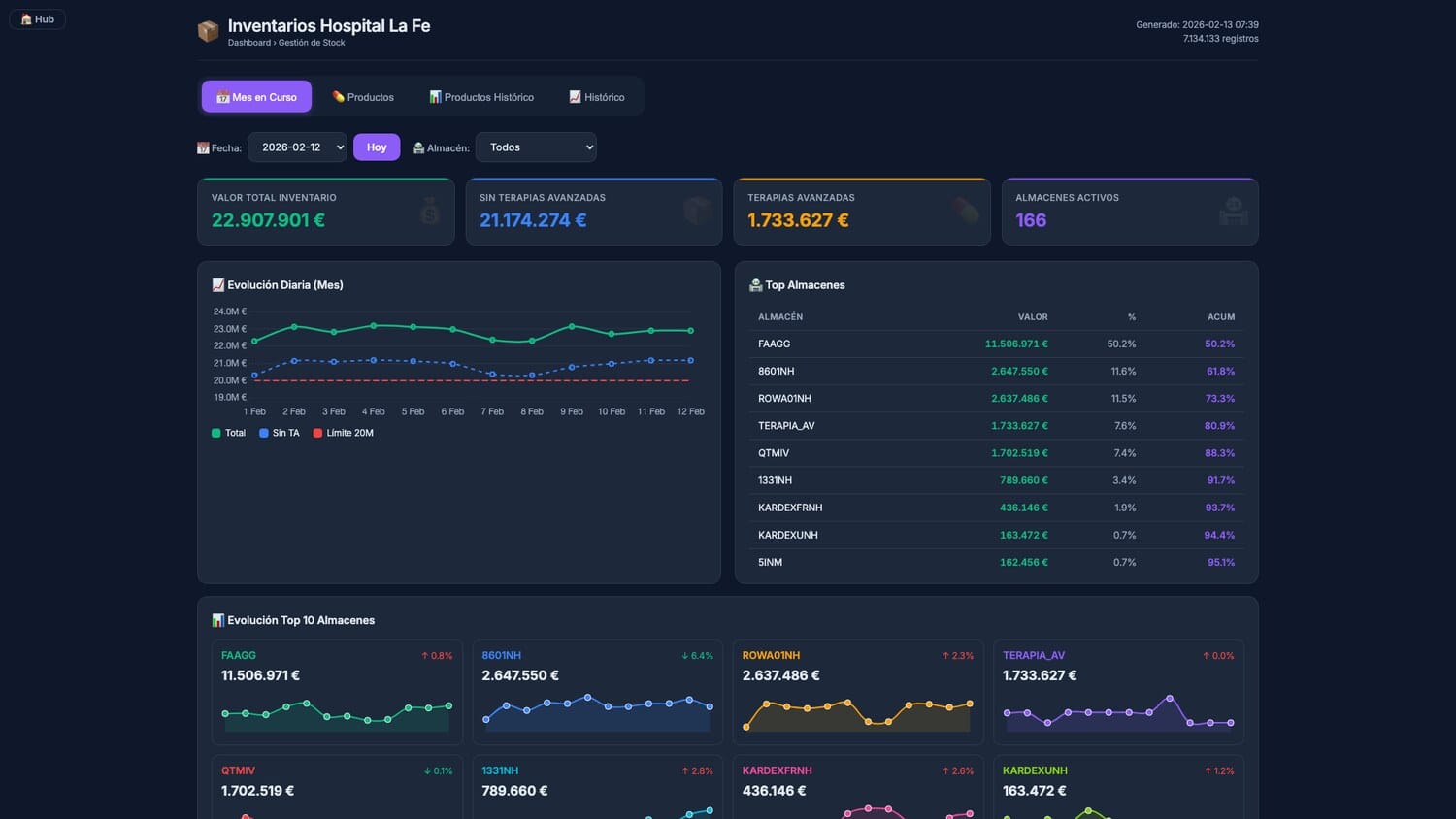
Task: Click the 11.506.971 € value in table
Action: click(x=1016, y=344)
